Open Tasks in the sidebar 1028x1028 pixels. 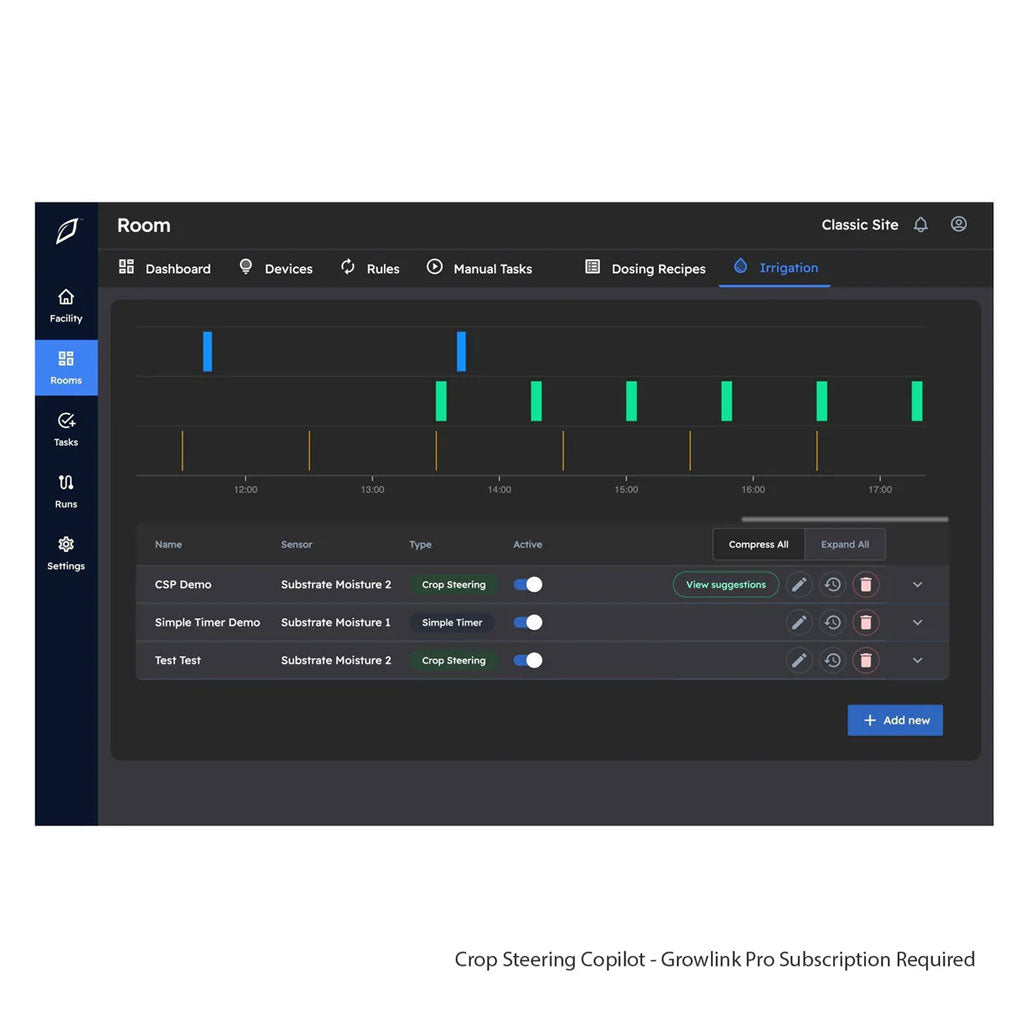click(66, 429)
